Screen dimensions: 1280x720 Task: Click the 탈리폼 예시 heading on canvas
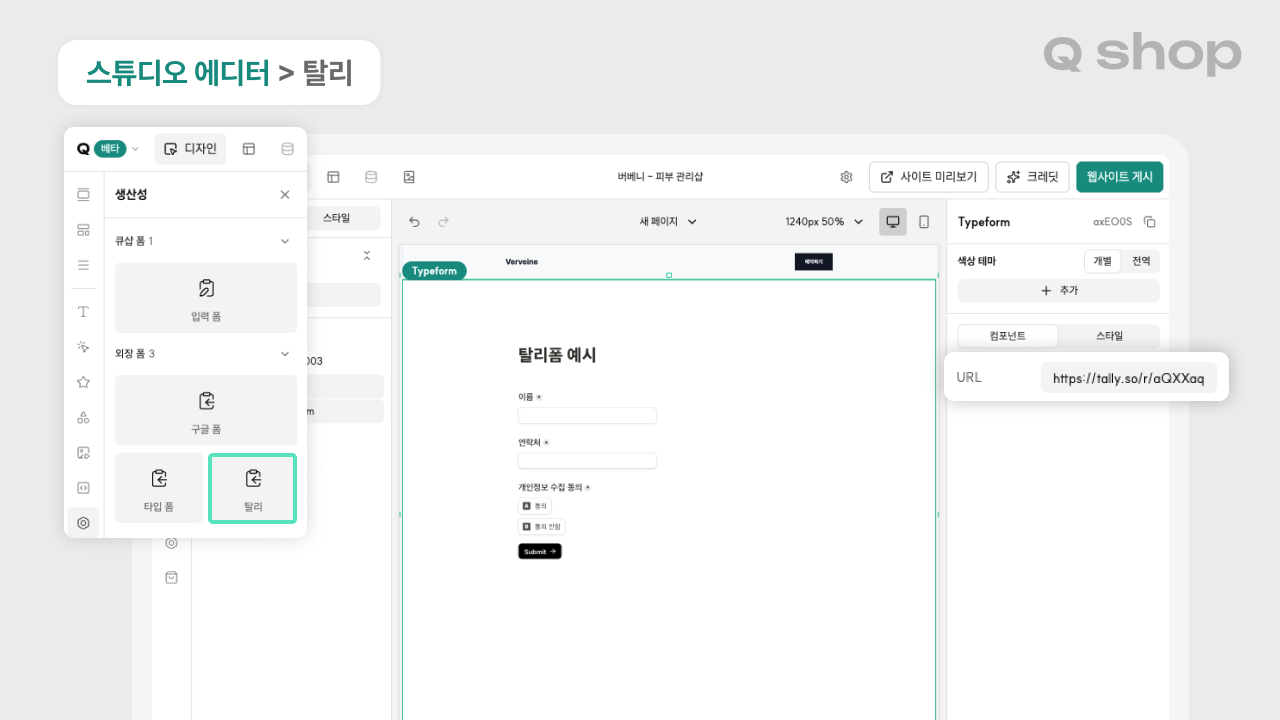(557, 355)
